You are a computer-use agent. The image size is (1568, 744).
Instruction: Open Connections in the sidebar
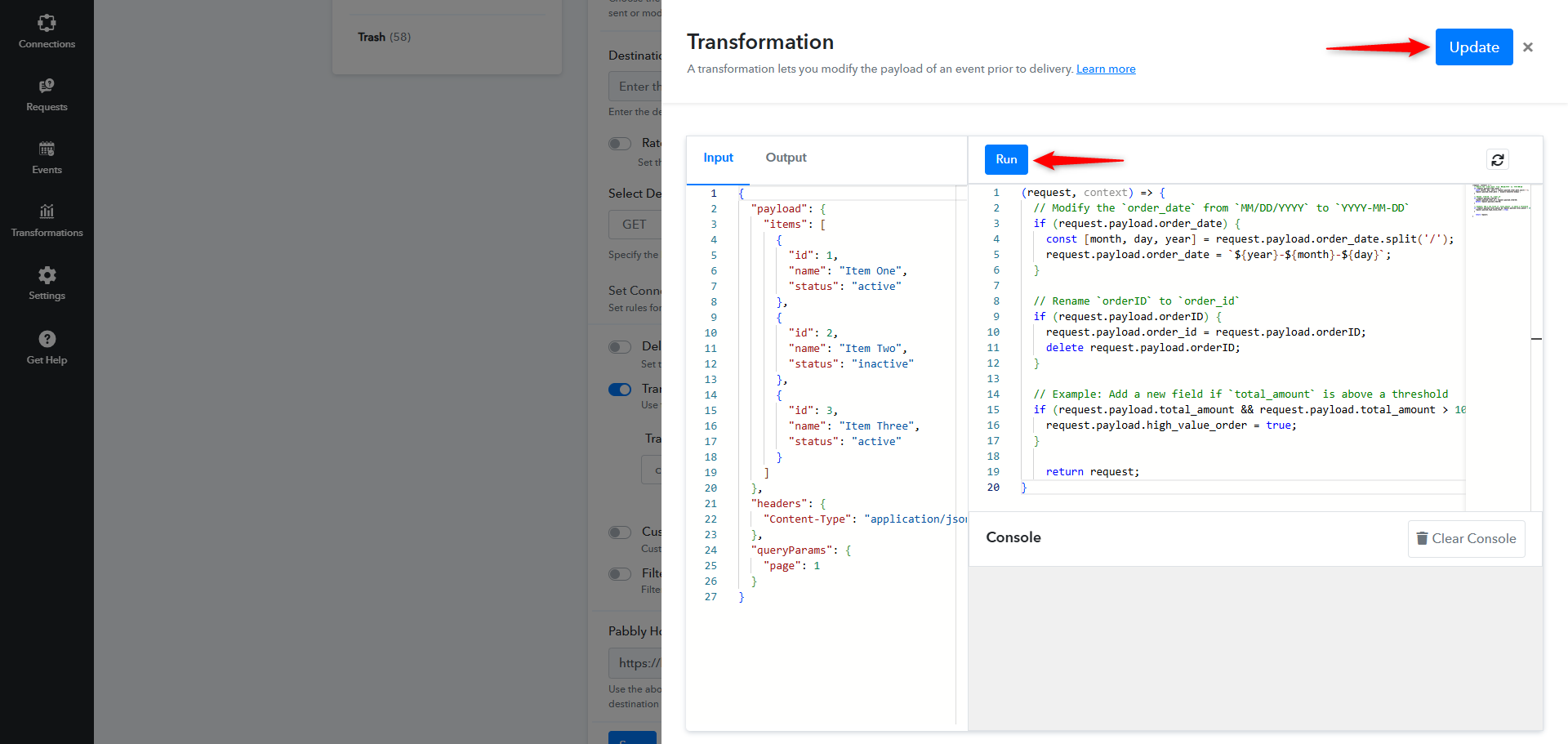(47, 32)
